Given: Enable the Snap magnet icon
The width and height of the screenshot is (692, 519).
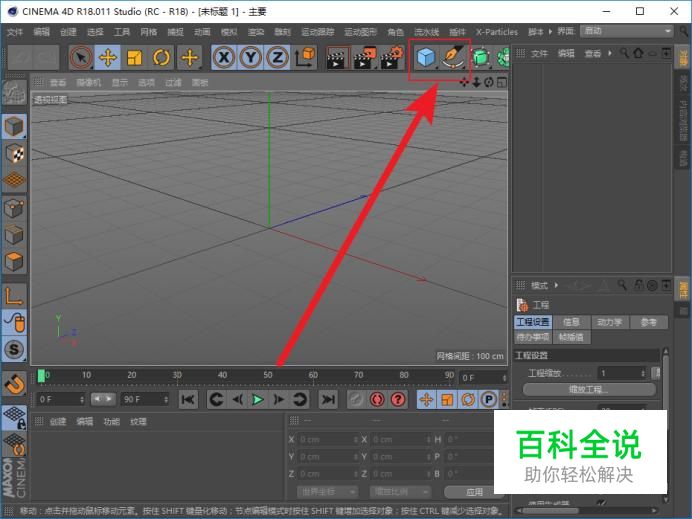Looking at the screenshot, I should pos(14,383).
